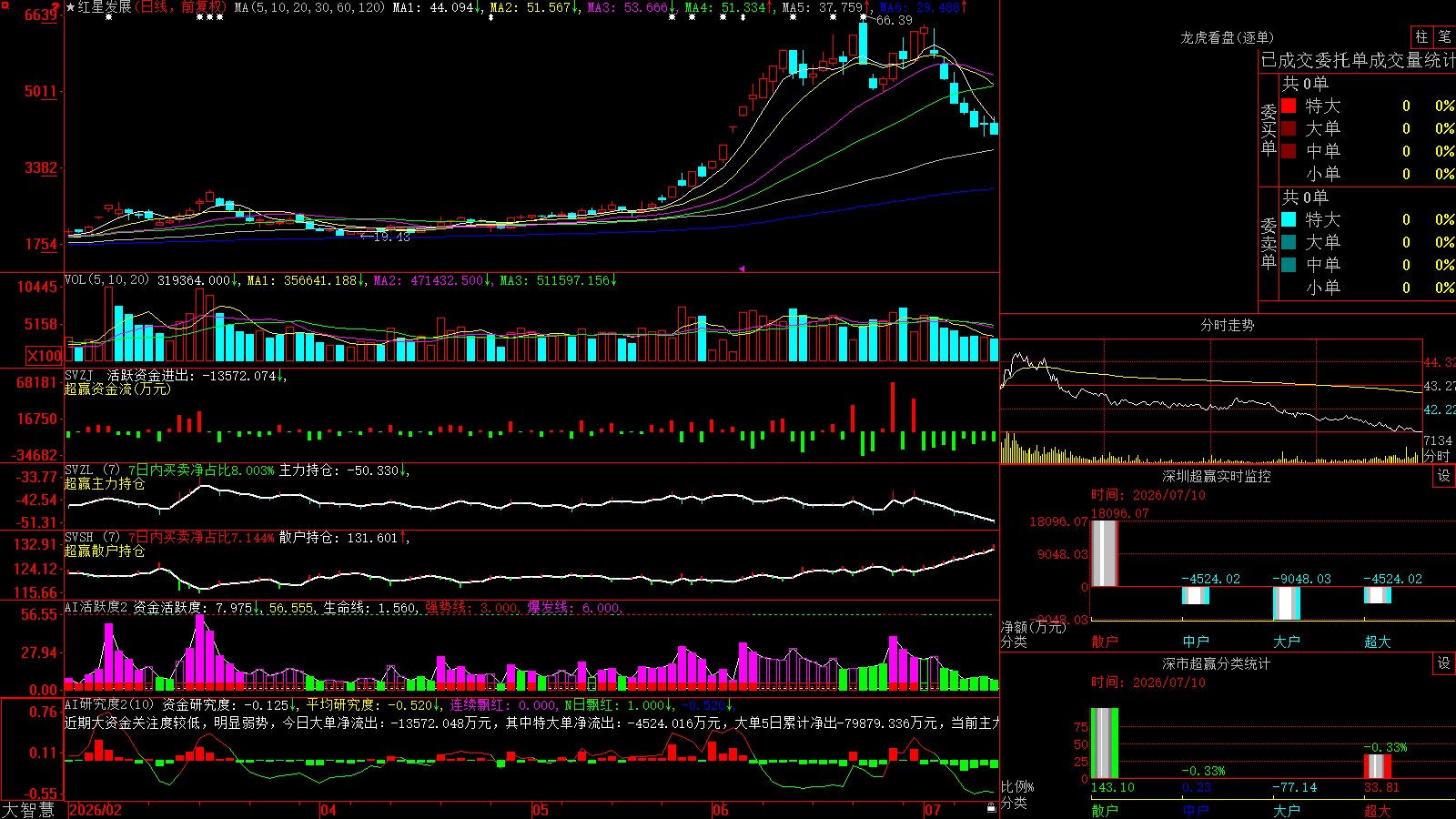Click the red 特大 buy-order color swatch
This screenshot has width=1456, height=819.
point(1289,106)
